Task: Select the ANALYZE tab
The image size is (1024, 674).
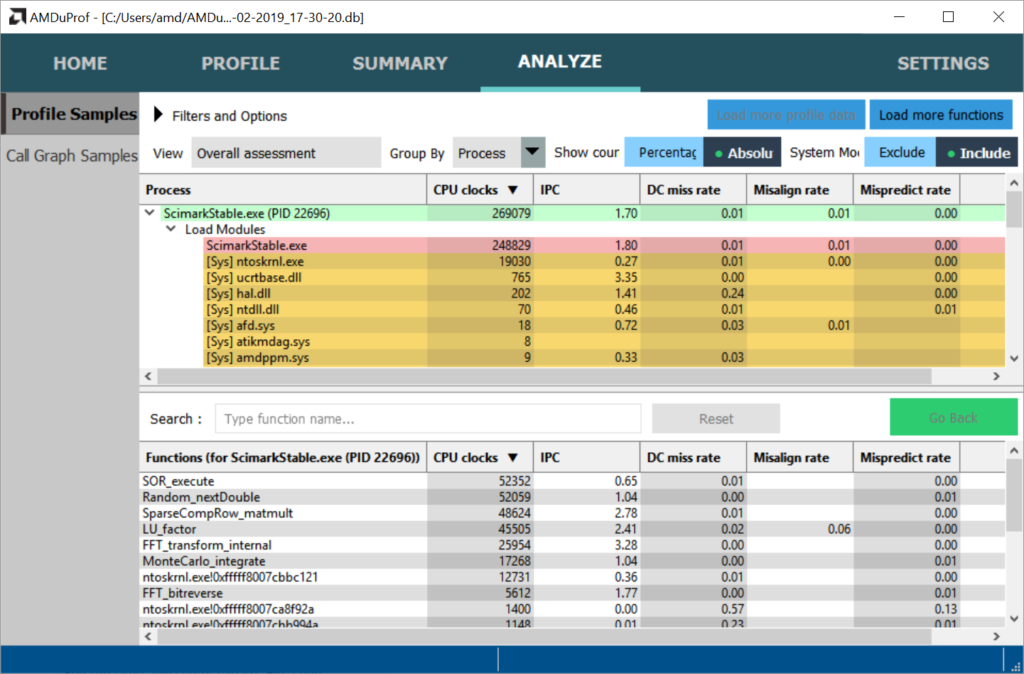Action: pyautogui.click(x=560, y=62)
